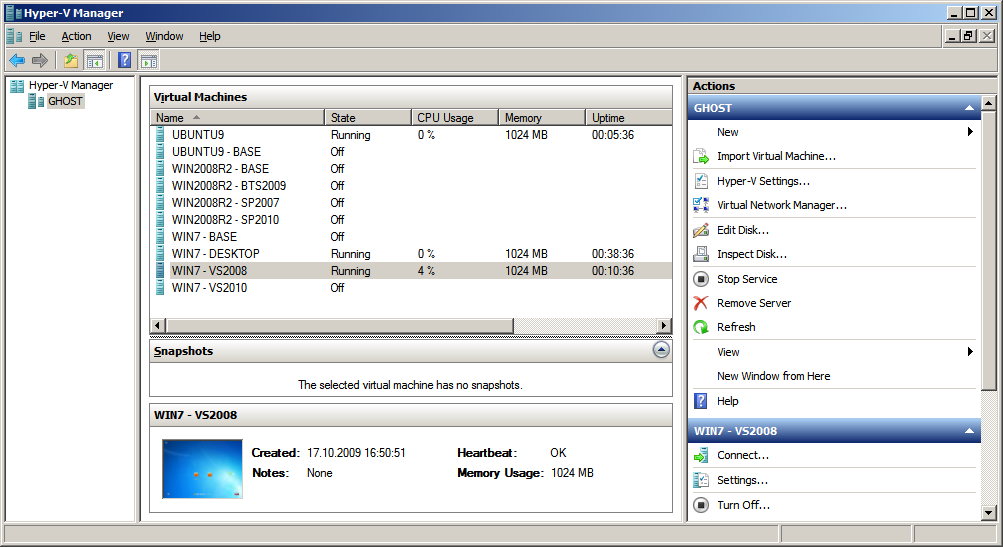Go back with the blue Back arrow

coord(17,61)
